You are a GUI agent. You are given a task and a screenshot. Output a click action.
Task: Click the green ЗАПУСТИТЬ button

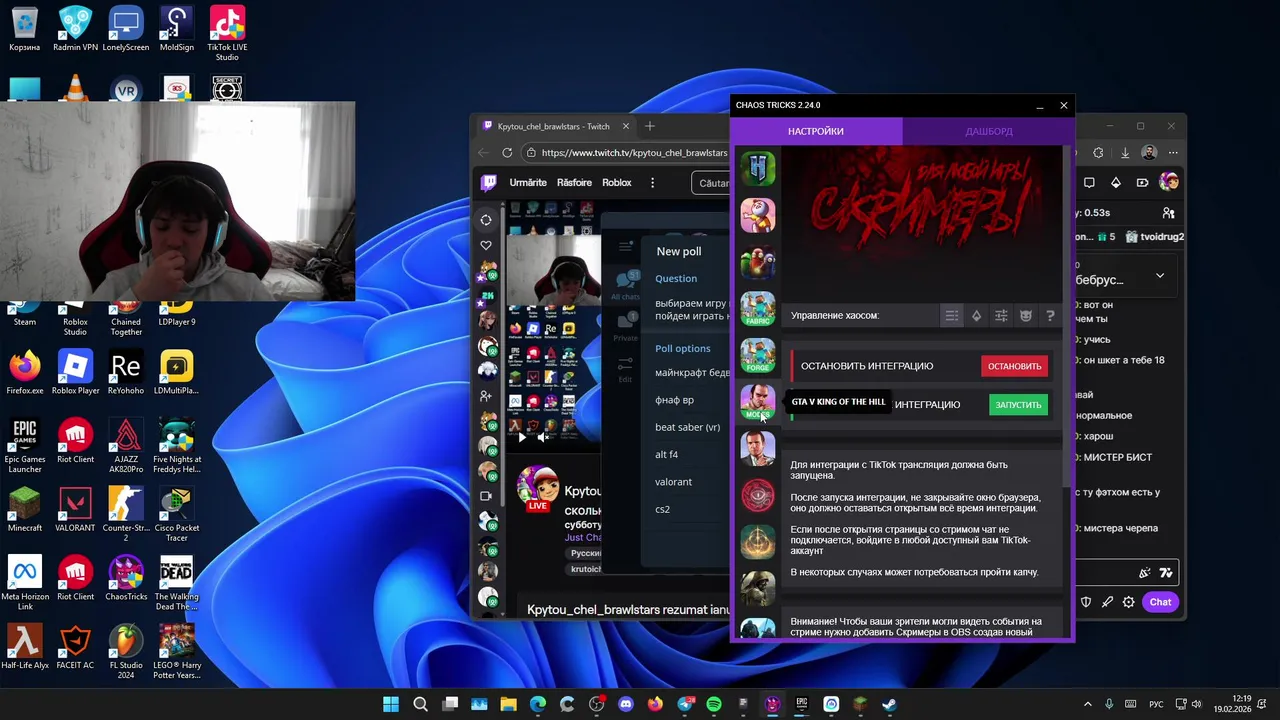(1018, 405)
